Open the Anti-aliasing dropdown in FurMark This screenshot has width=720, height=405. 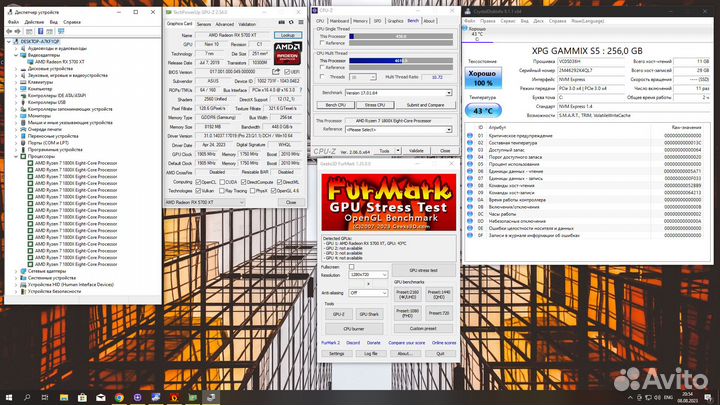(x=368, y=293)
